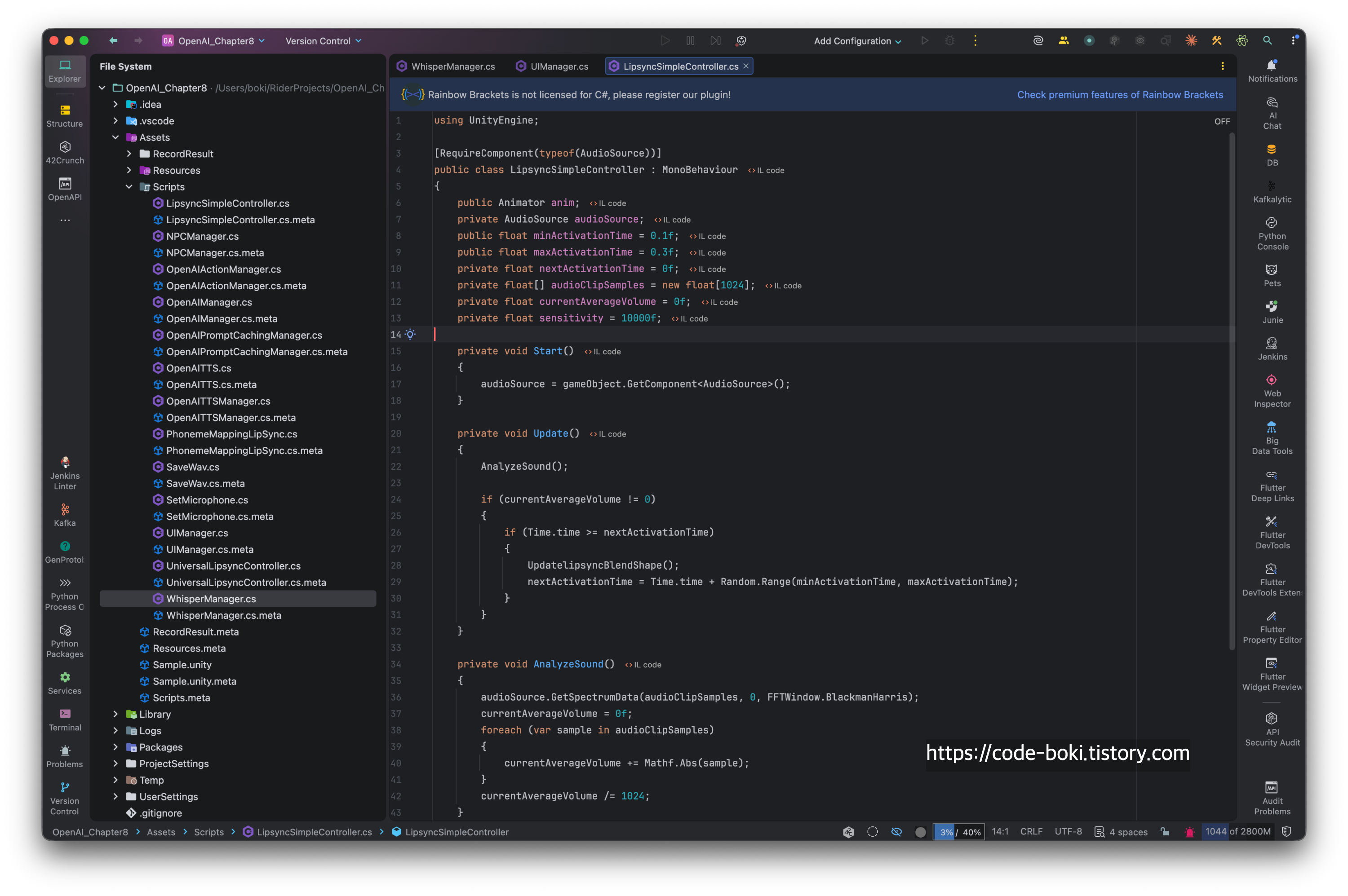The height and width of the screenshot is (896, 1348).
Task: Open the Jenkins Linter panel
Action: (65, 473)
